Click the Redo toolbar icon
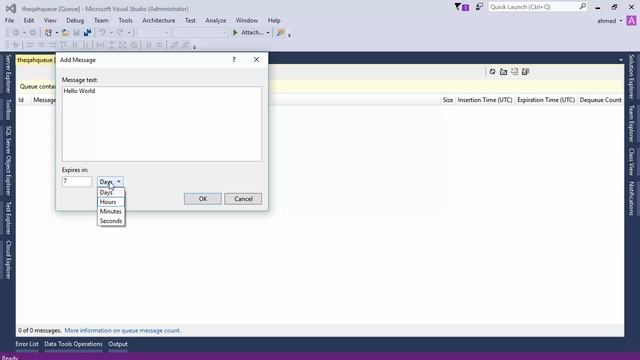640x360 pixels. [x=120, y=33]
